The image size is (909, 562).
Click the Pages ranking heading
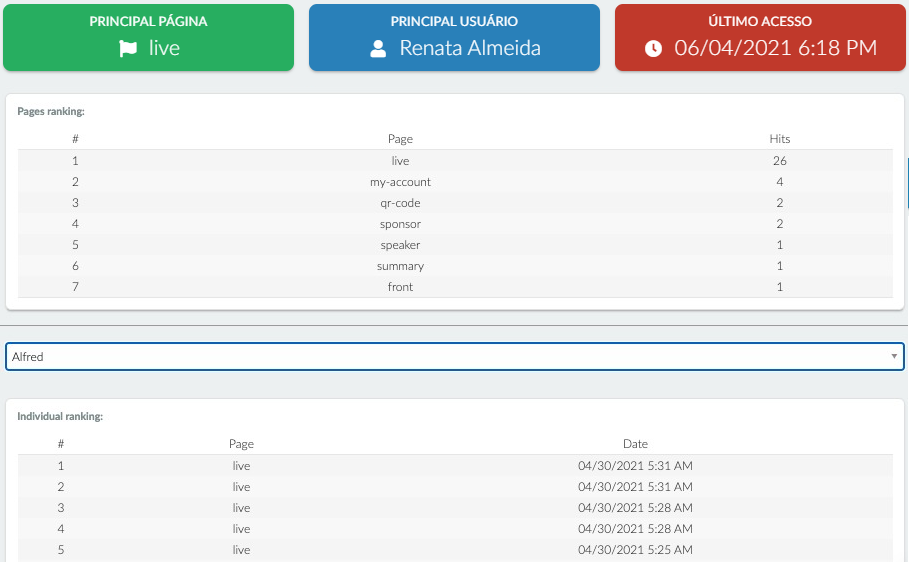[x=51, y=111]
